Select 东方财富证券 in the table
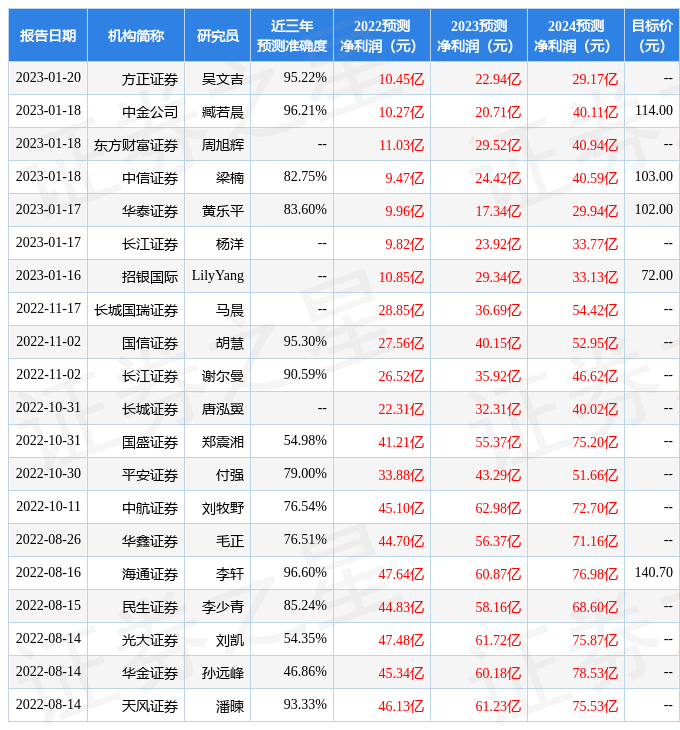The height and width of the screenshot is (730, 680). coord(136,145)
